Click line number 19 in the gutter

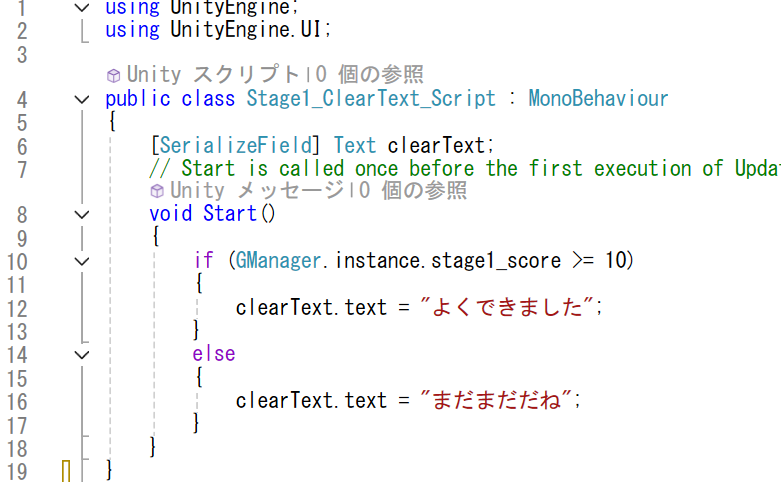coord(16,472)
